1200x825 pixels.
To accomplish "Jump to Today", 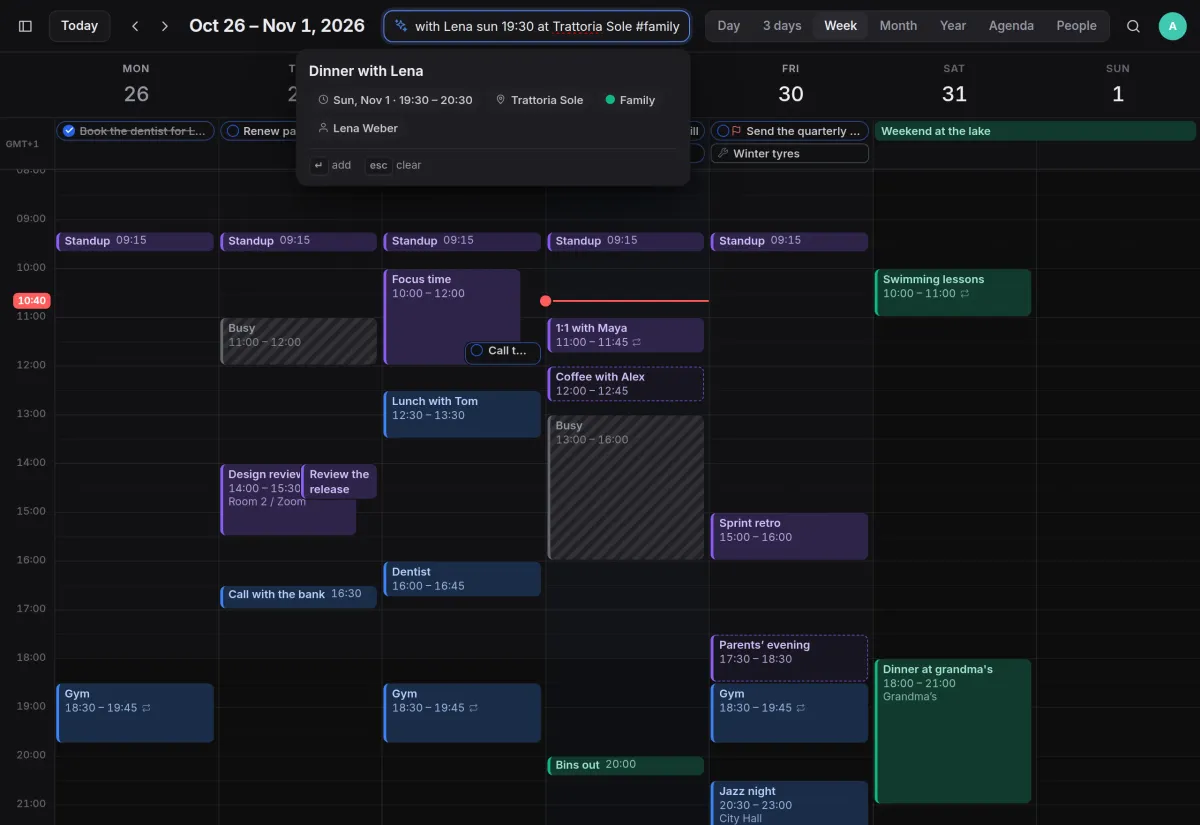I will (x=80, y=26).
